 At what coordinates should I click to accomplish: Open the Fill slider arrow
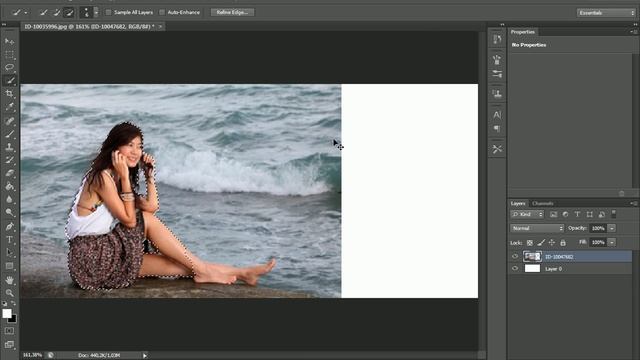tap(612, 242)
